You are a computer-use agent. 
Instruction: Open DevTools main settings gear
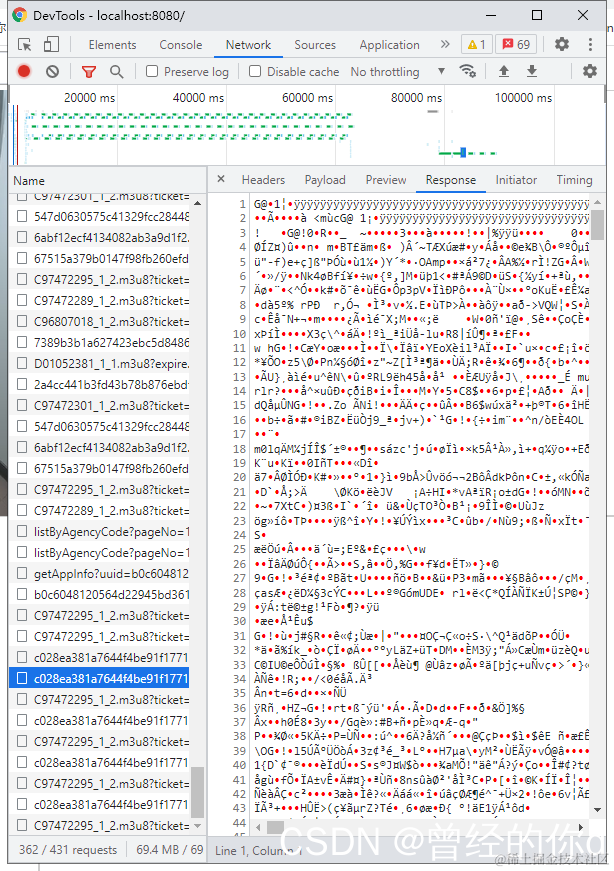(x=562, y=44)
